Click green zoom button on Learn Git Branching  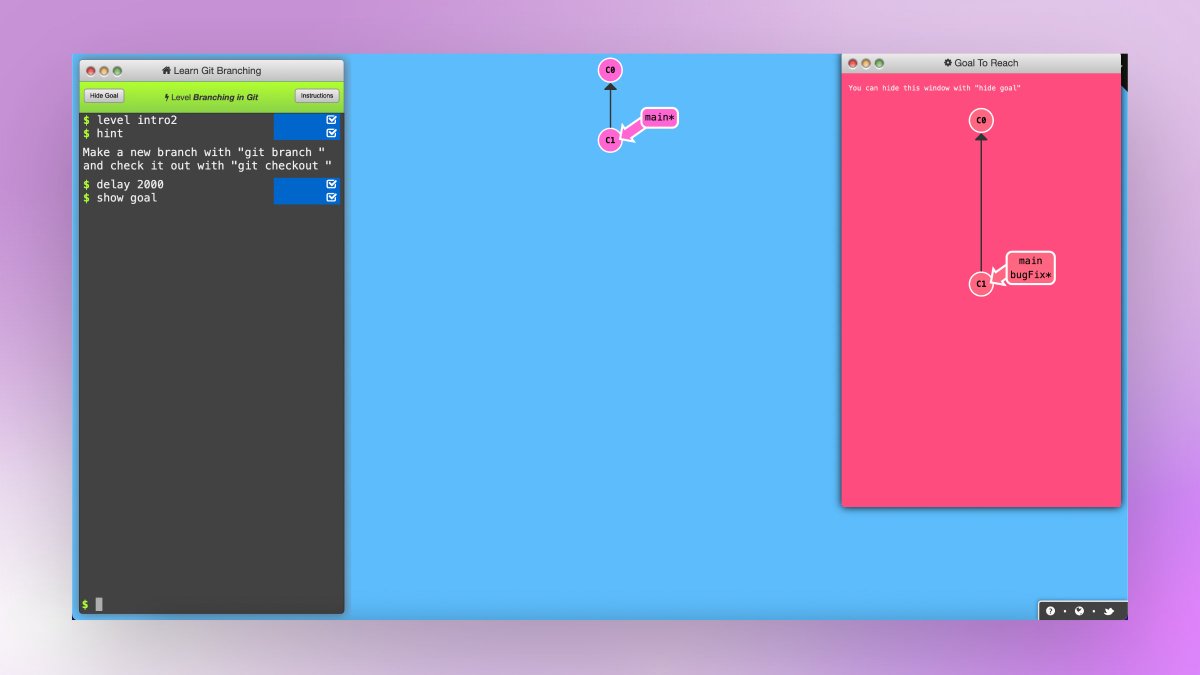pos(117,71)
